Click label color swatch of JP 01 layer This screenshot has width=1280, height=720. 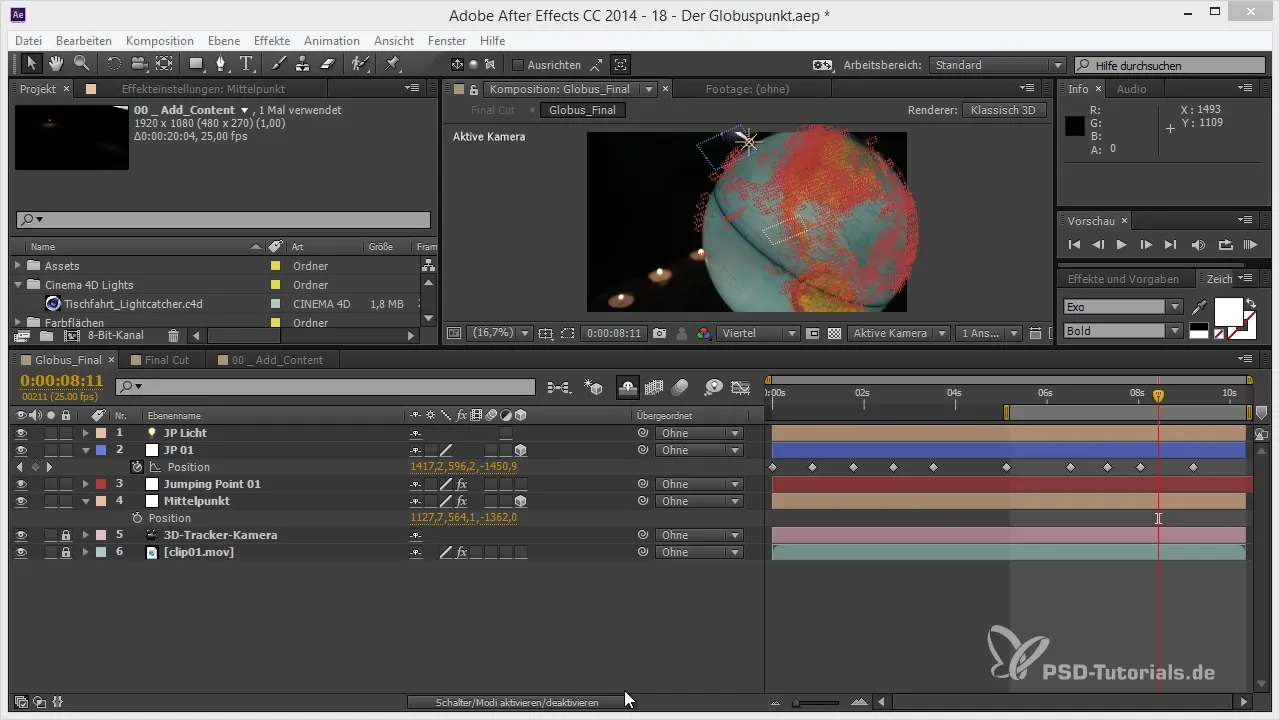point(100,450)
